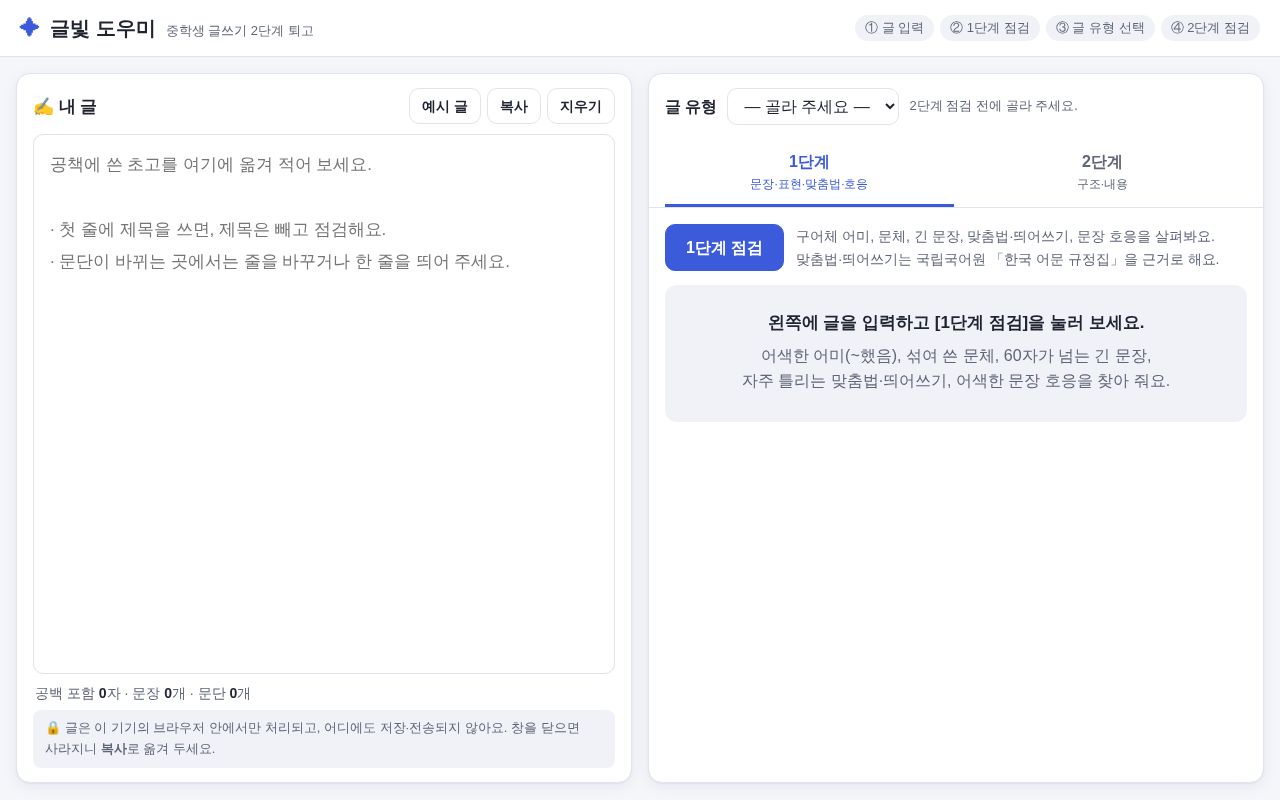
Task: Click the 글빛 도우미 title text
Action: (x=103, y=28)
